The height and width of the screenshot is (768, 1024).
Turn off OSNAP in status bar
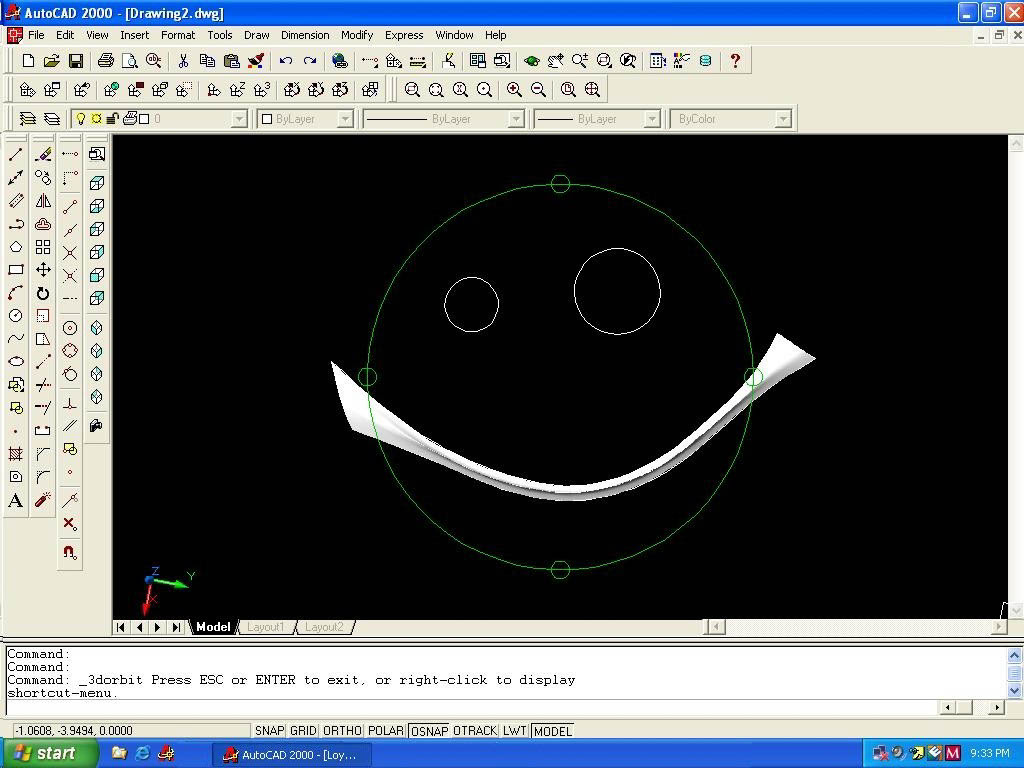(x=429, y=731)
